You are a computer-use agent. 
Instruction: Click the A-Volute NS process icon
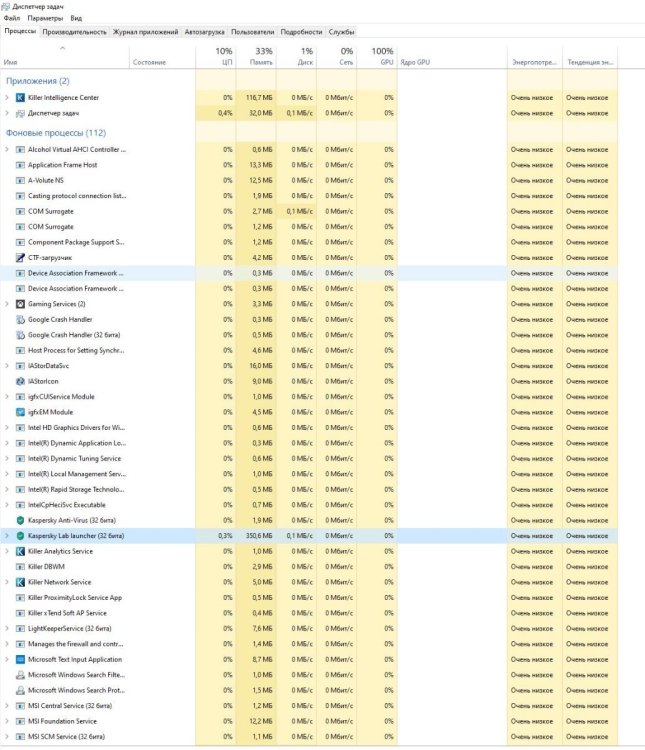pos(20,180)
